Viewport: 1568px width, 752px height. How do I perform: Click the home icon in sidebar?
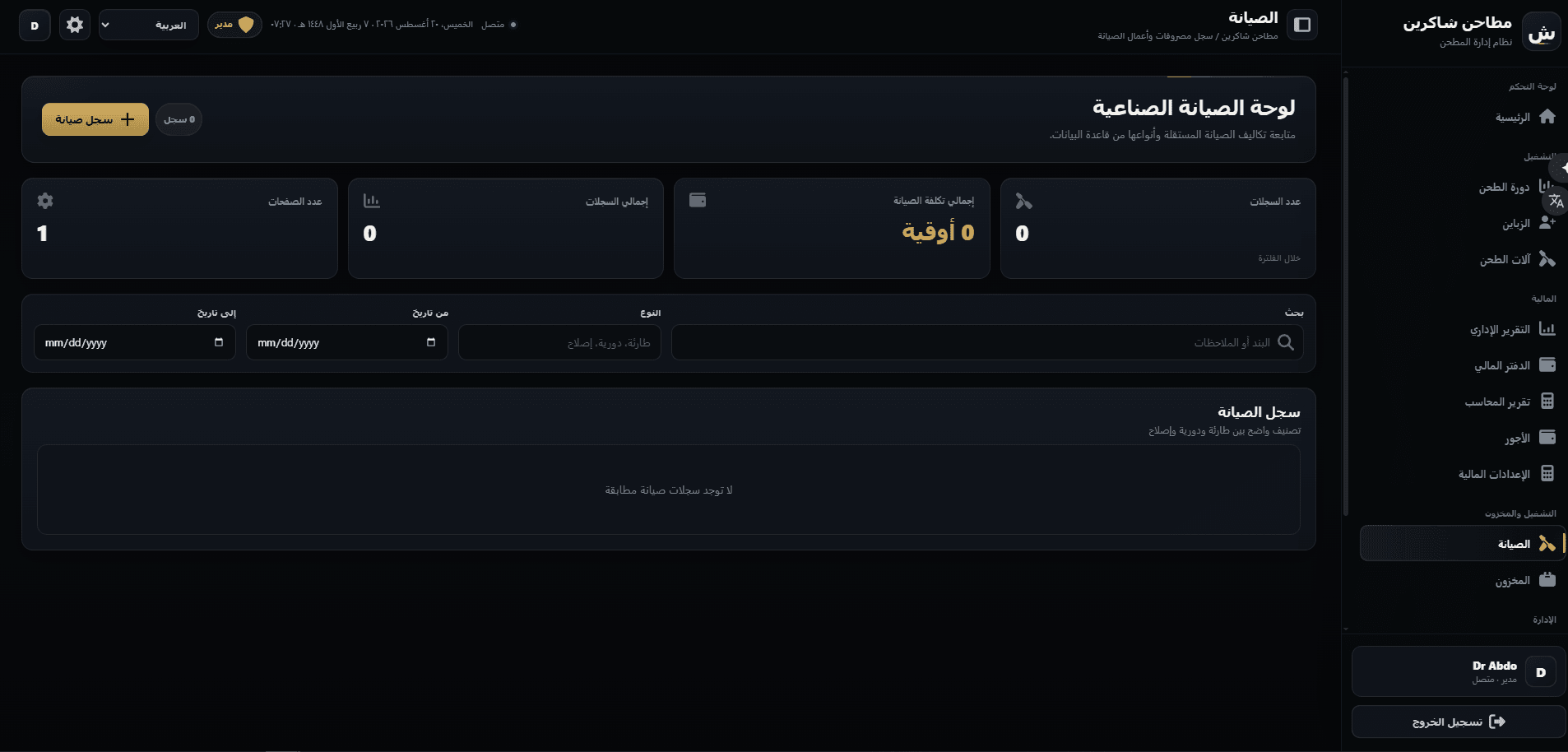[1547, 117]
